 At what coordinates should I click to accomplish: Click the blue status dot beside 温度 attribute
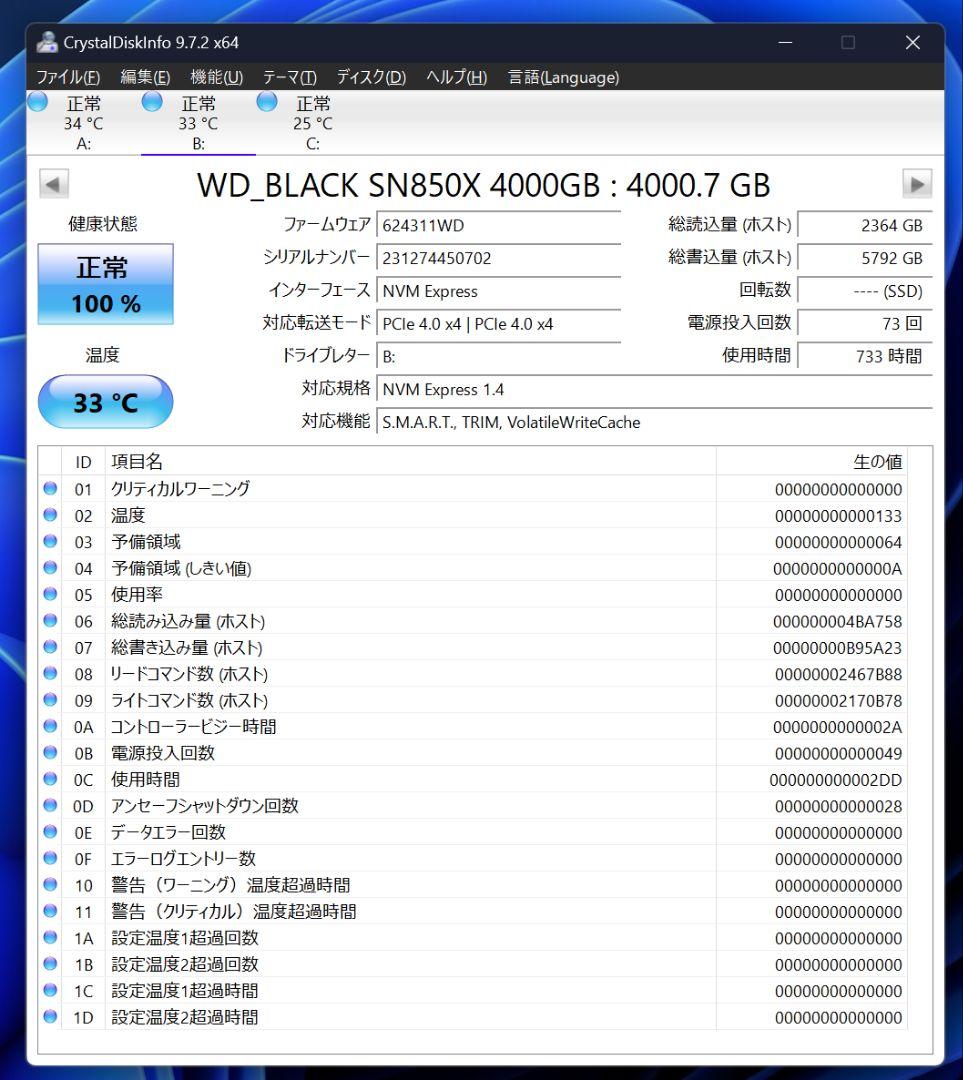point(49,516)
